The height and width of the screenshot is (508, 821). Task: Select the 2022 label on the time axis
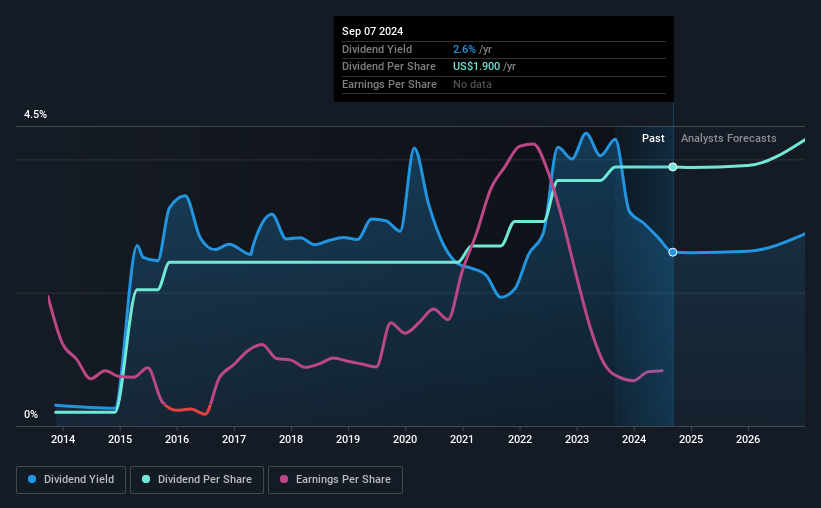pyautogui.click(x=520, y=439)
